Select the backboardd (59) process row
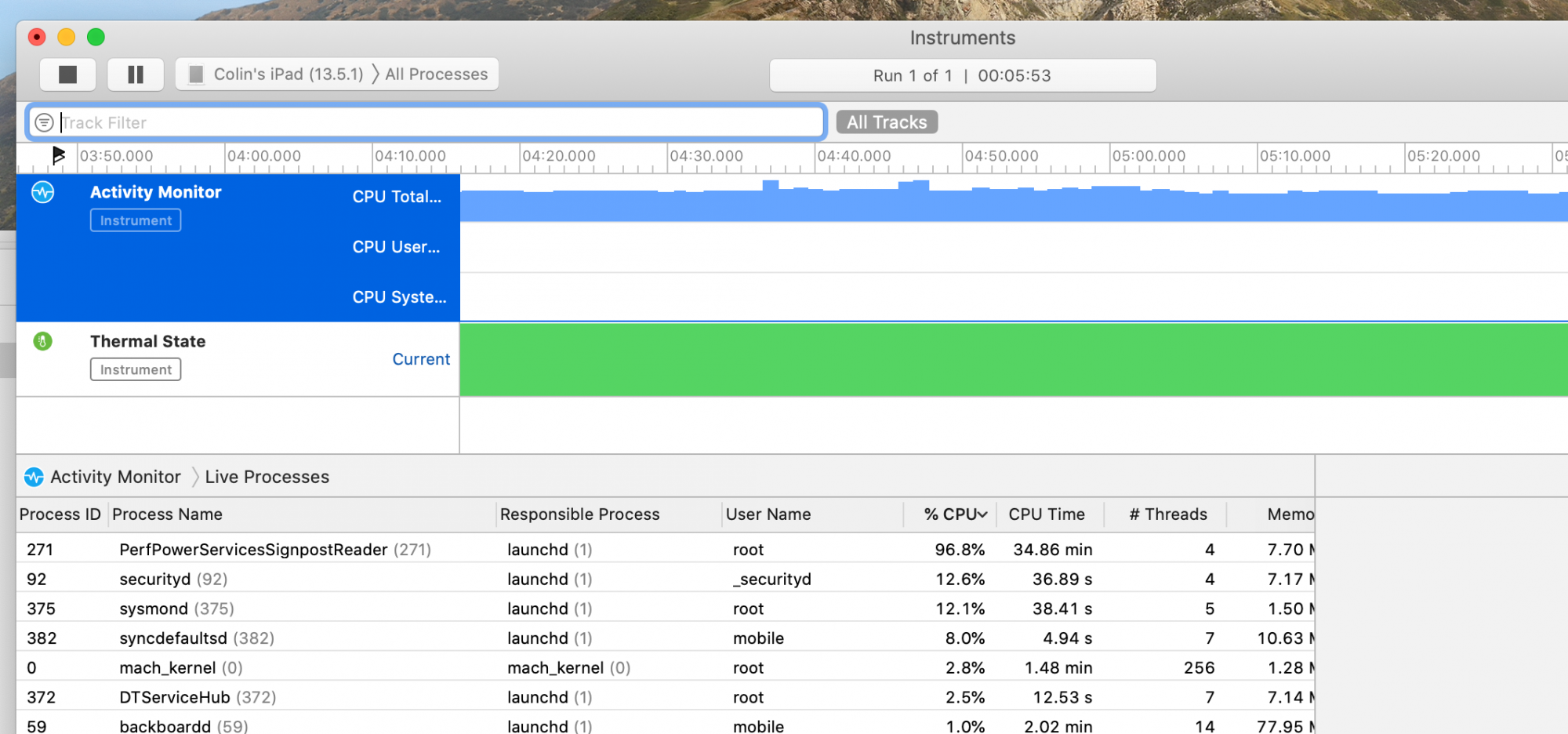1568x734 pixels. (665, 725)
